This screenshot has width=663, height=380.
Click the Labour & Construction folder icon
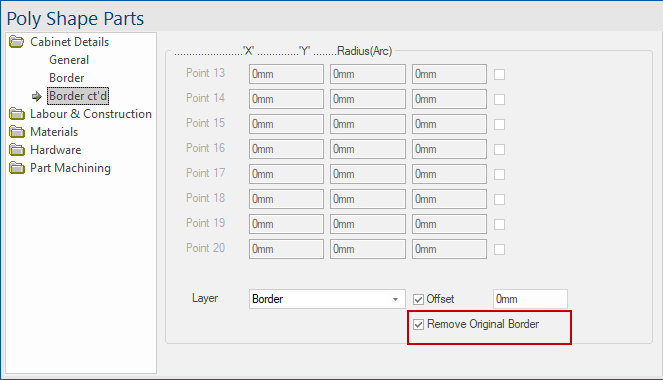[17, 114]
